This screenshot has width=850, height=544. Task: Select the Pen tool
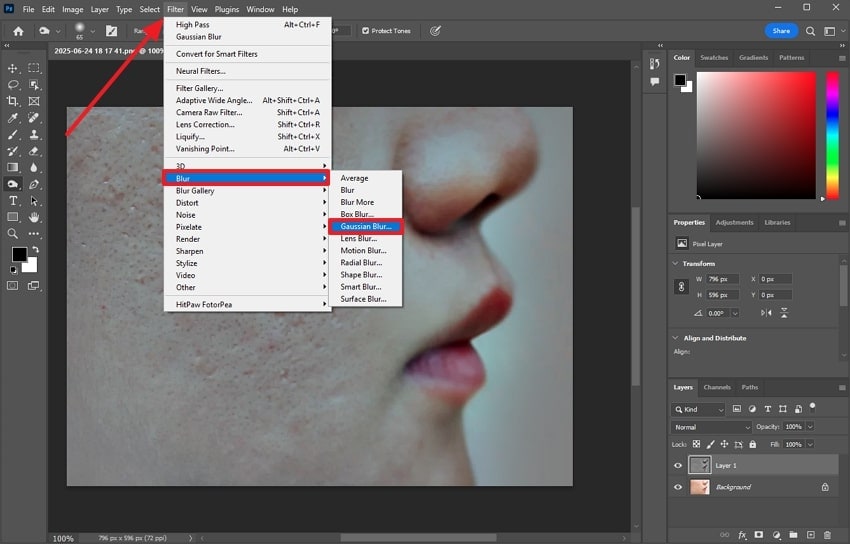[34, 184]
